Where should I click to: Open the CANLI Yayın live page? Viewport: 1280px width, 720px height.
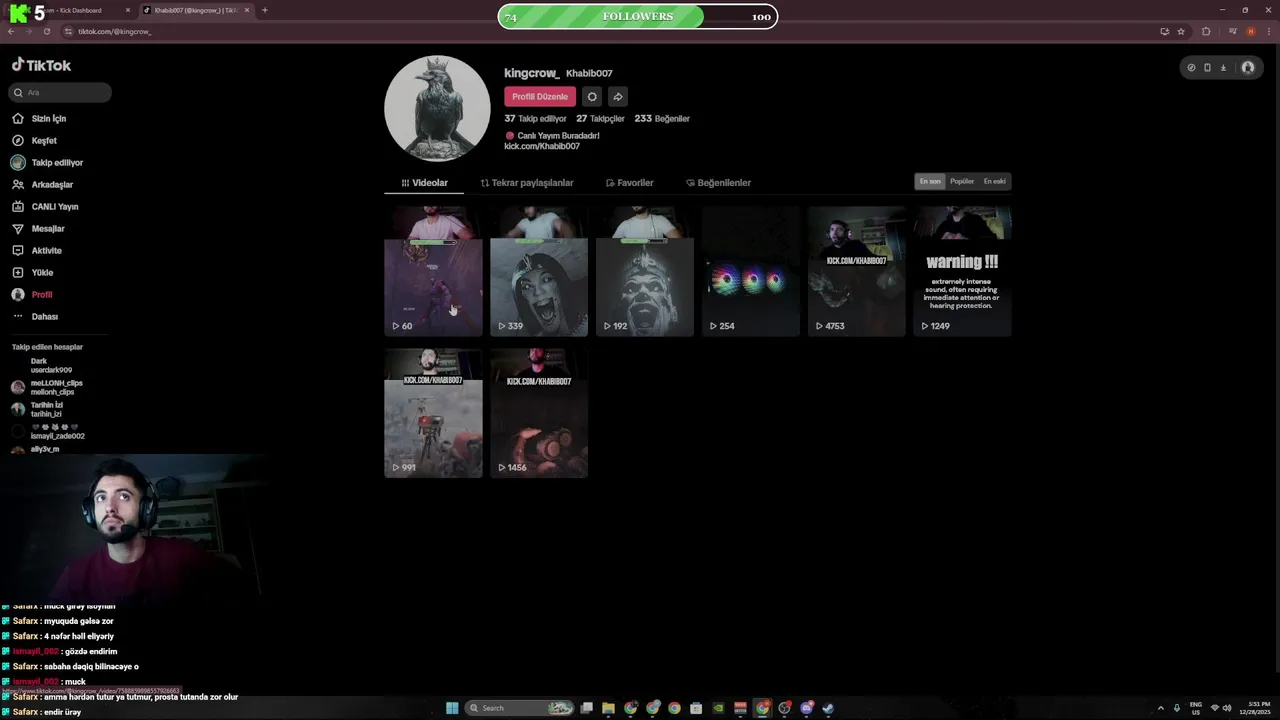click(45, 206)
